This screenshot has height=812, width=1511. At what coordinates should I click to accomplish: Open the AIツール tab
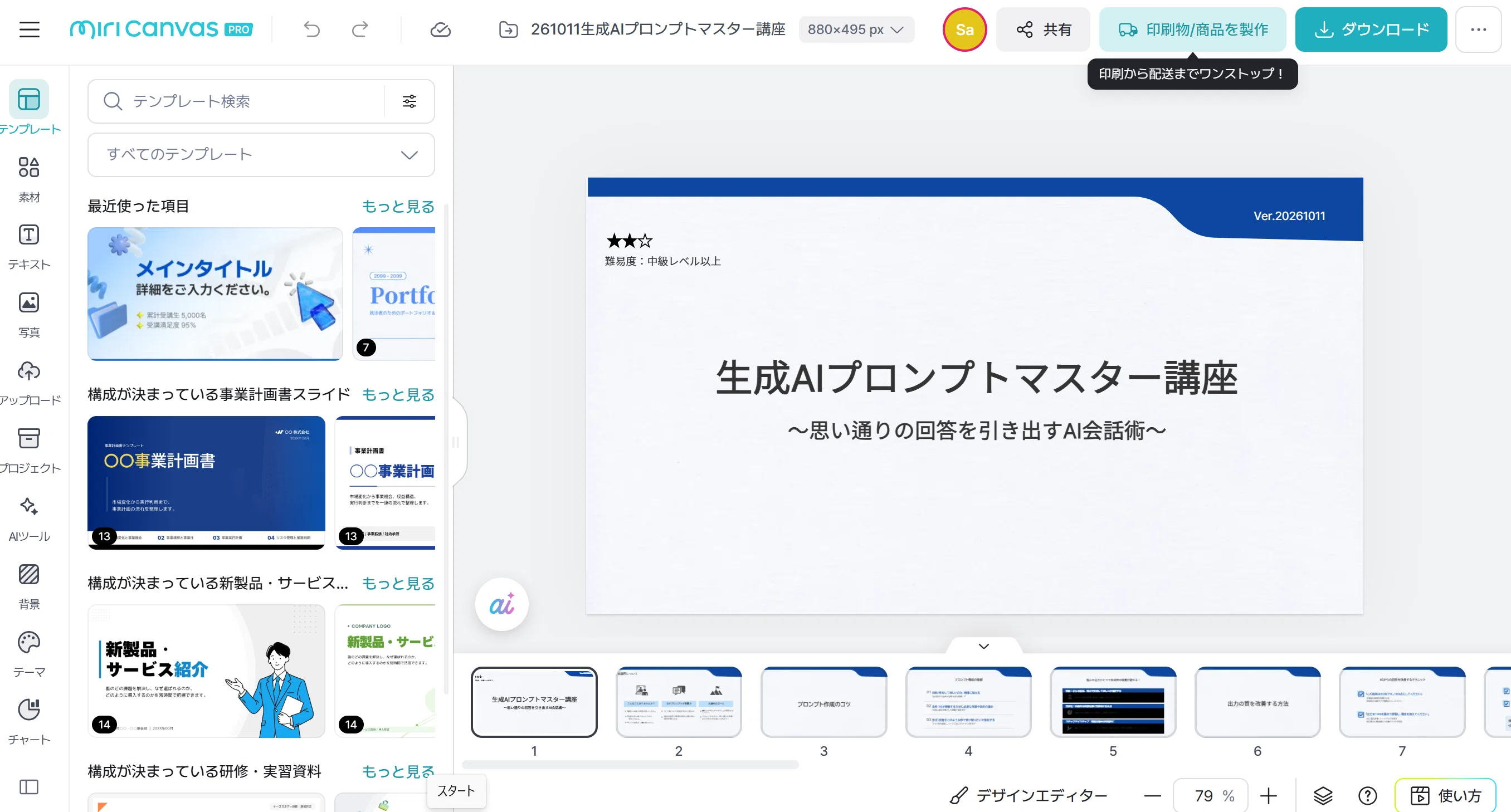29,519
